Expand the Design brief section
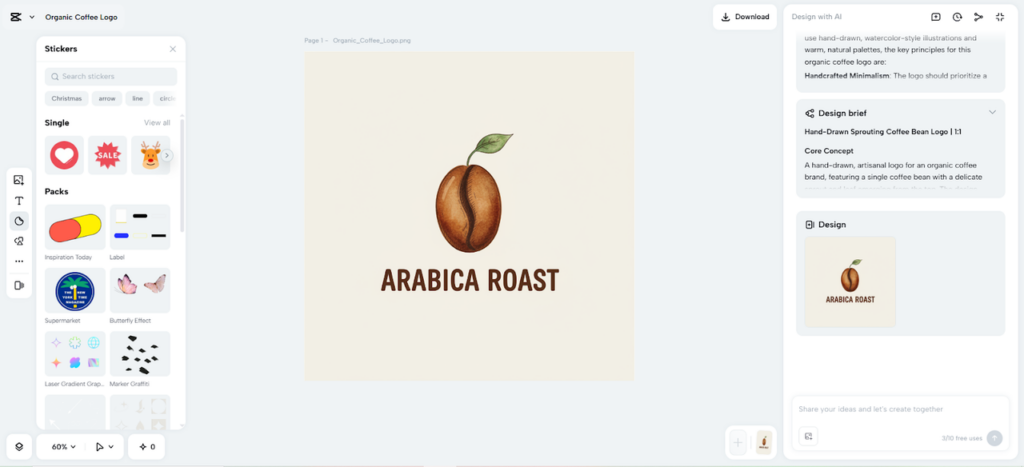Image resolution: width=1024 pixels, height=467 pixels. click(992, 113)
